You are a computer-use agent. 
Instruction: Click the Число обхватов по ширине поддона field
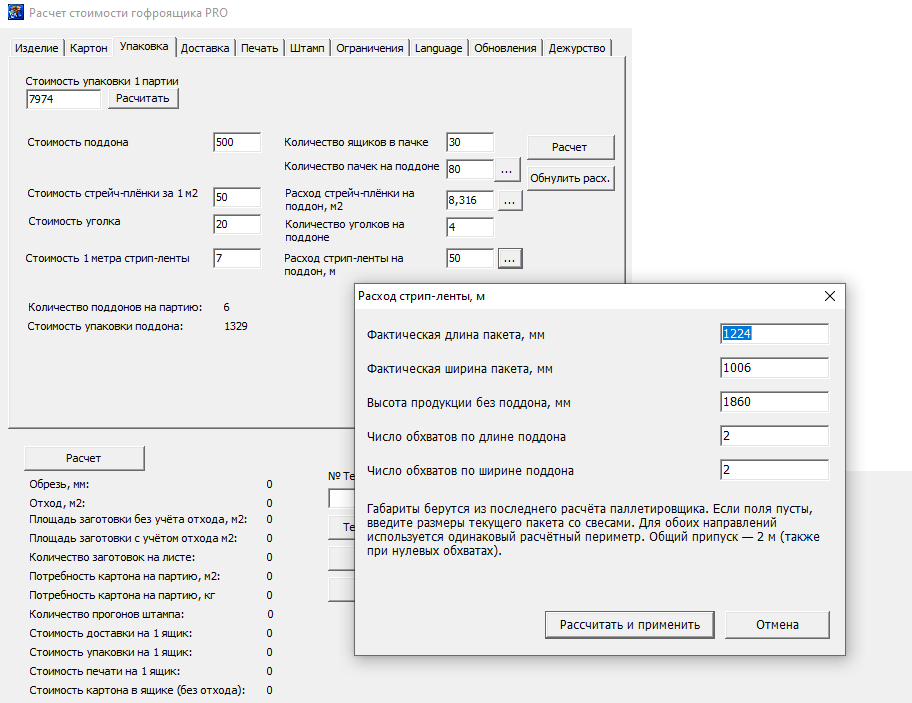click(774, 470)
